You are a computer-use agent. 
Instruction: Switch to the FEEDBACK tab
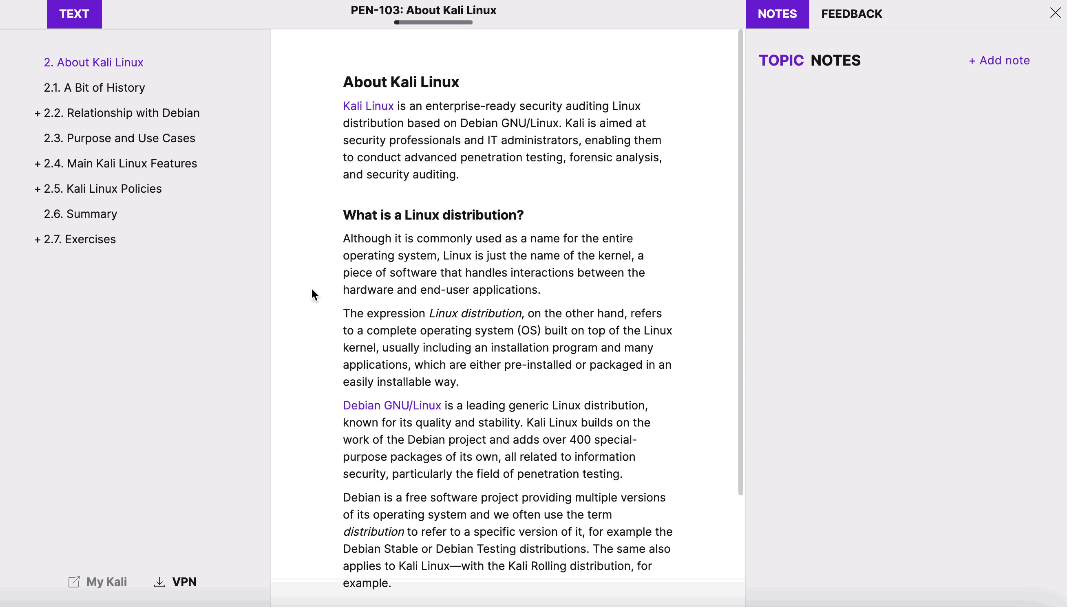(851, 14)
